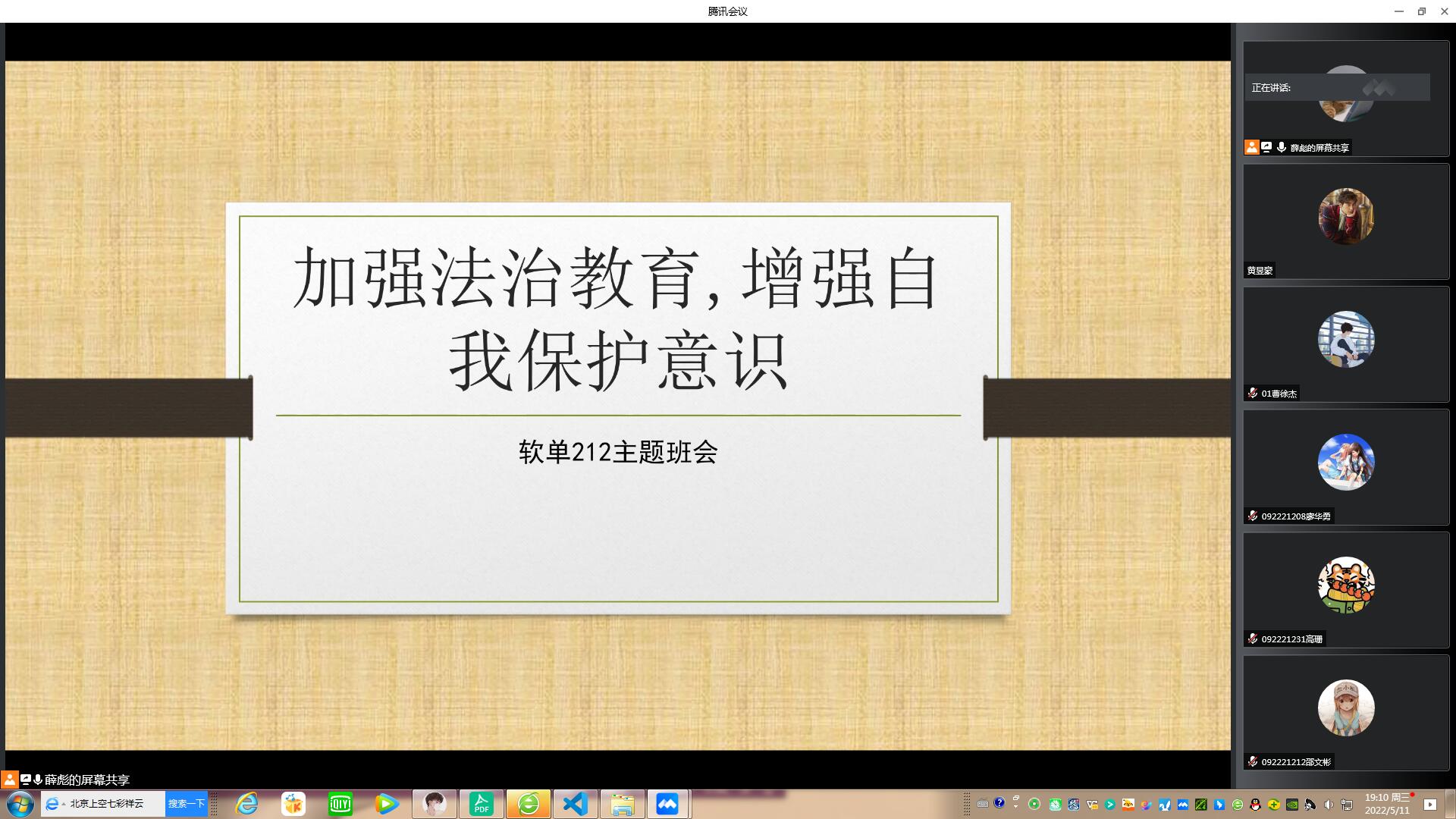Click the QQ penguin tray icon
The width and height of the screenshot is (1456, 819).
point(1256,805)
